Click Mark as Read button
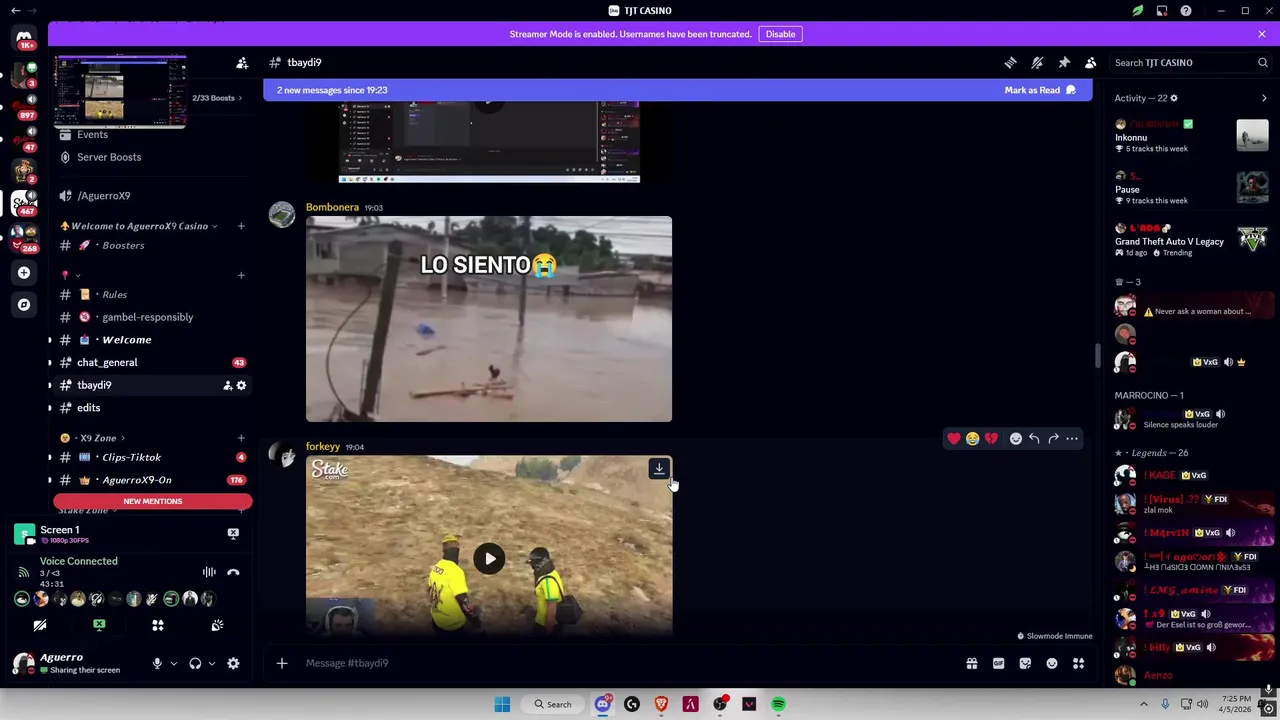Viewport: 1280px width, 720px height. click(1040, 90)
